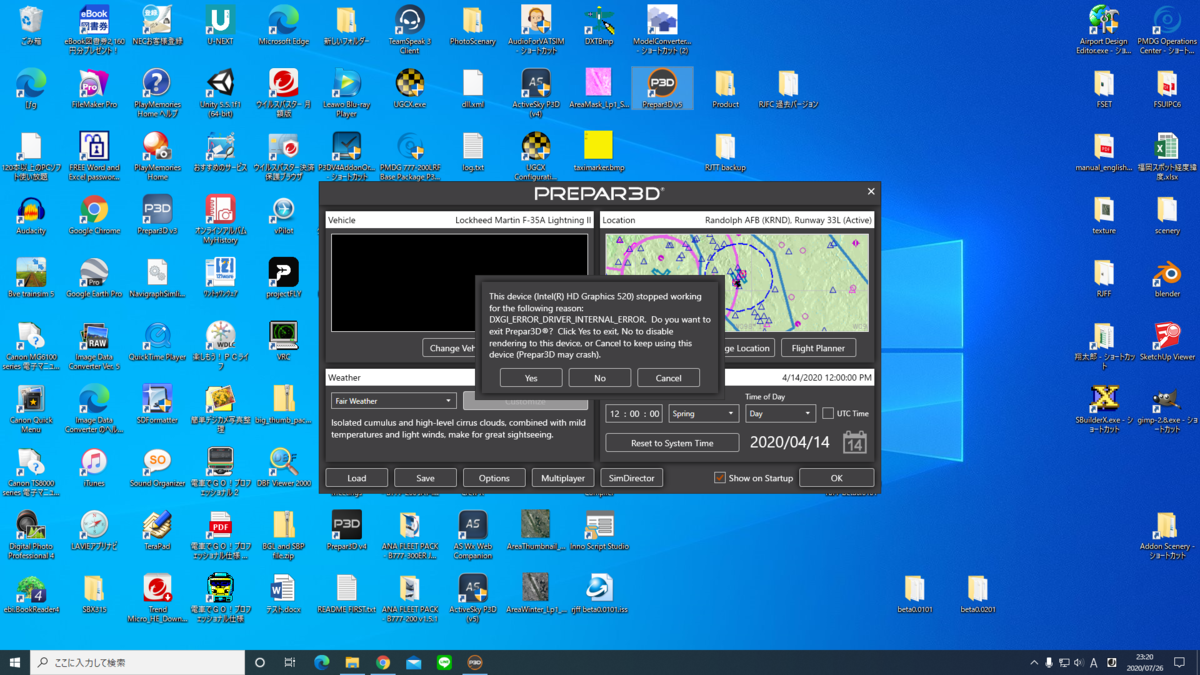Select the FileMaker Pro desktop icon
The image size is (1200, 675).
94,89
